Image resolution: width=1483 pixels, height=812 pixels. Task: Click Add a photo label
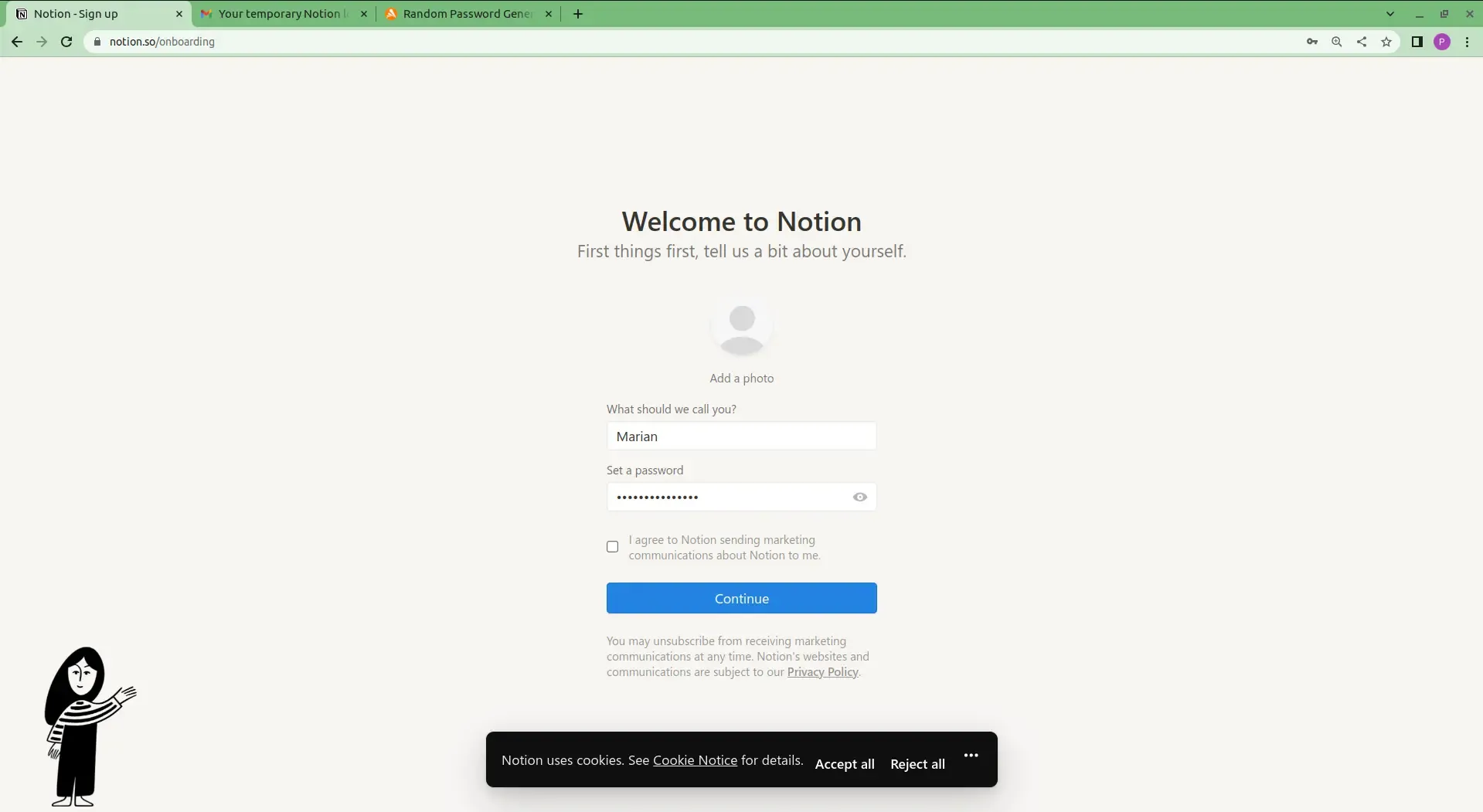coord(741,379)
